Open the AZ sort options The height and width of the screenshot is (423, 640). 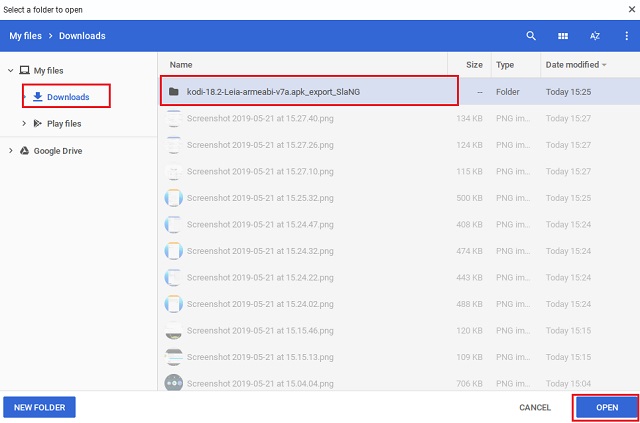tap(595, 36)
